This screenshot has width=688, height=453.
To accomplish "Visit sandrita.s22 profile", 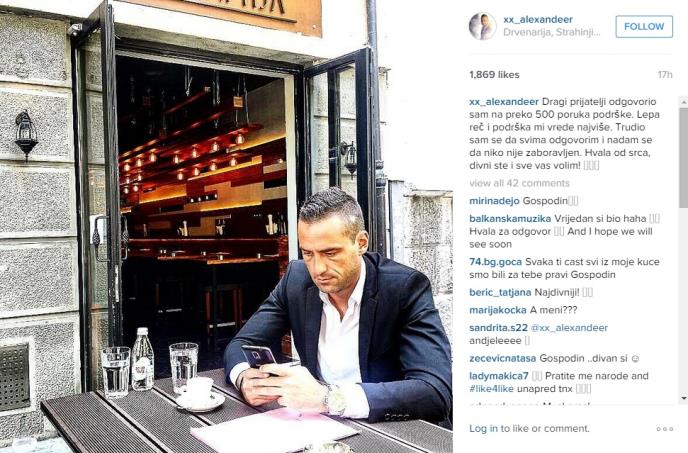I will [x=498, y=328].
